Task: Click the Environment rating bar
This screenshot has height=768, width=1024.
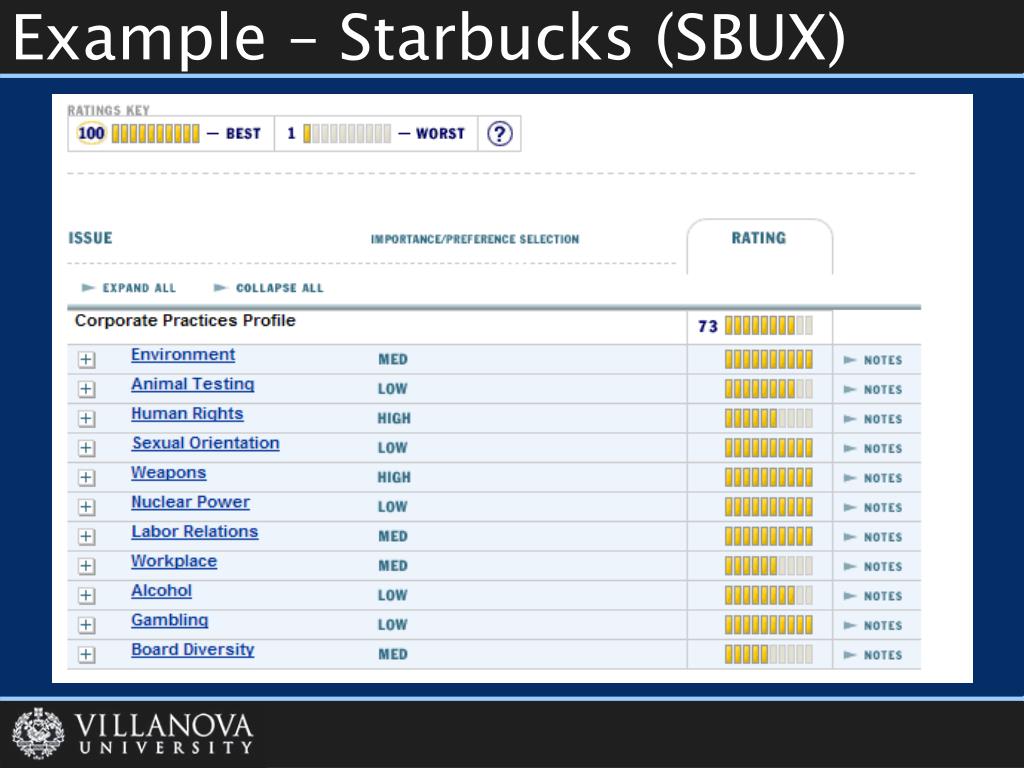Action: pos(769,359)
